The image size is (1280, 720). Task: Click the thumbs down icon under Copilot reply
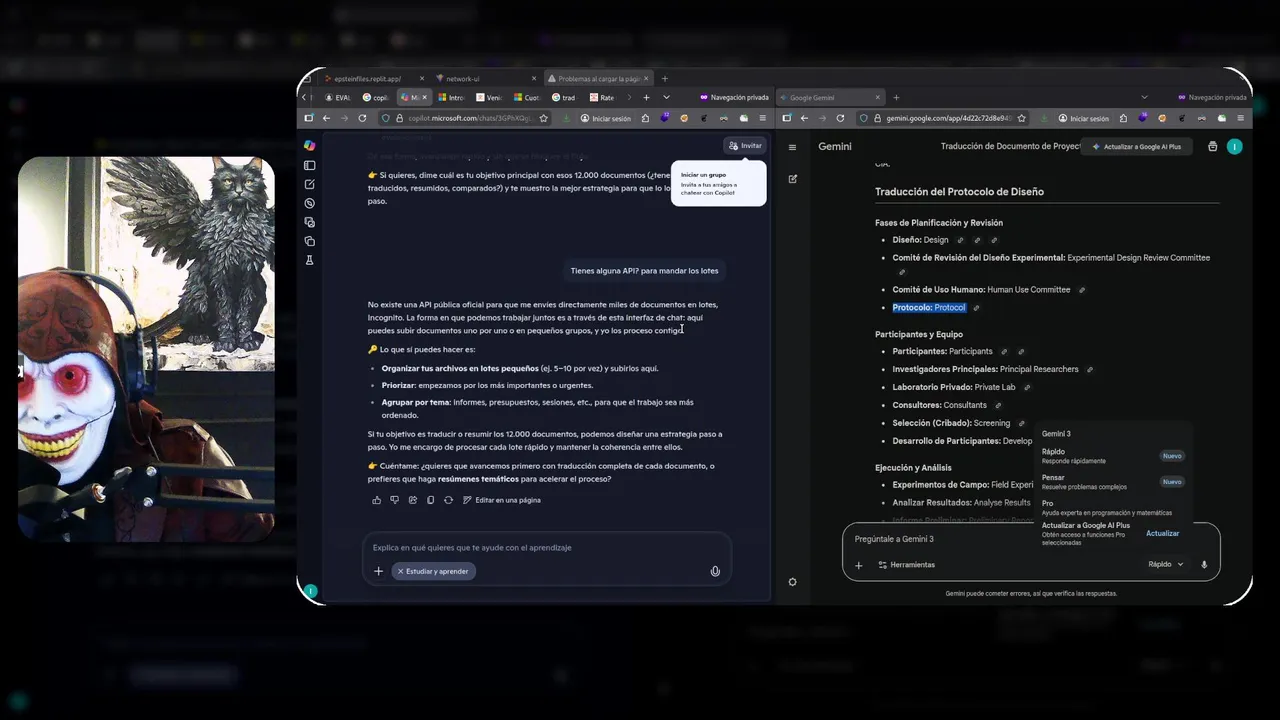(395, 500)
